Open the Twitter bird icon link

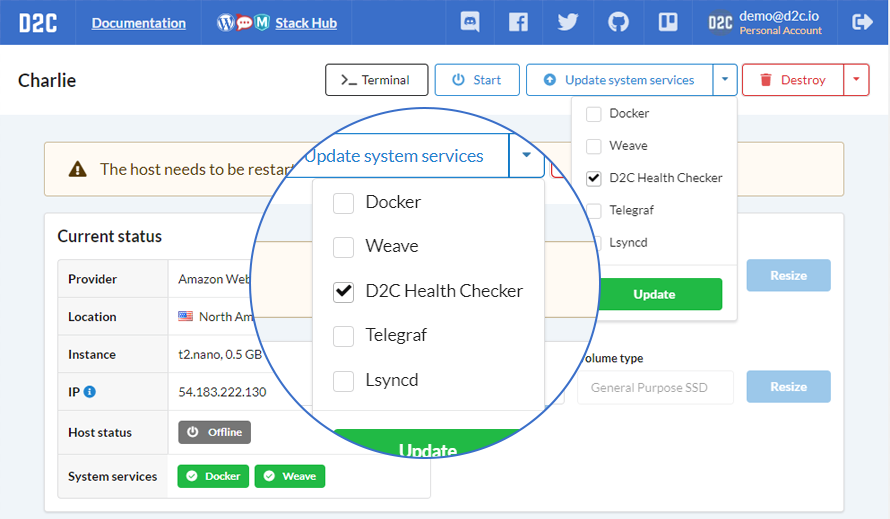568,22
